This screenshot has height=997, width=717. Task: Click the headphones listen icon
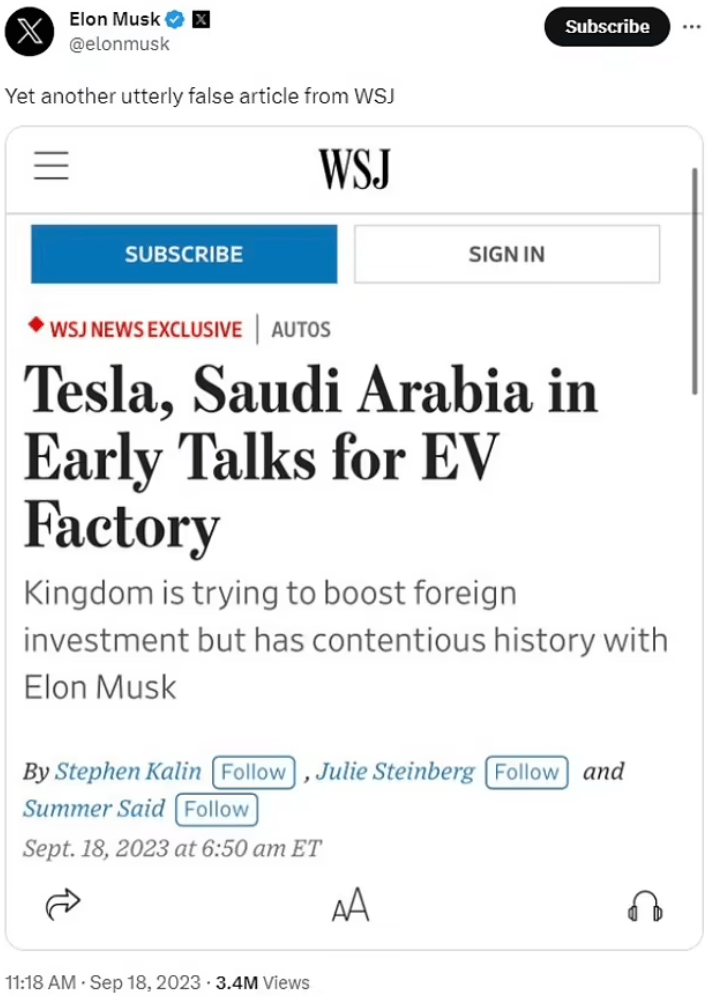[x=645, y=905]
